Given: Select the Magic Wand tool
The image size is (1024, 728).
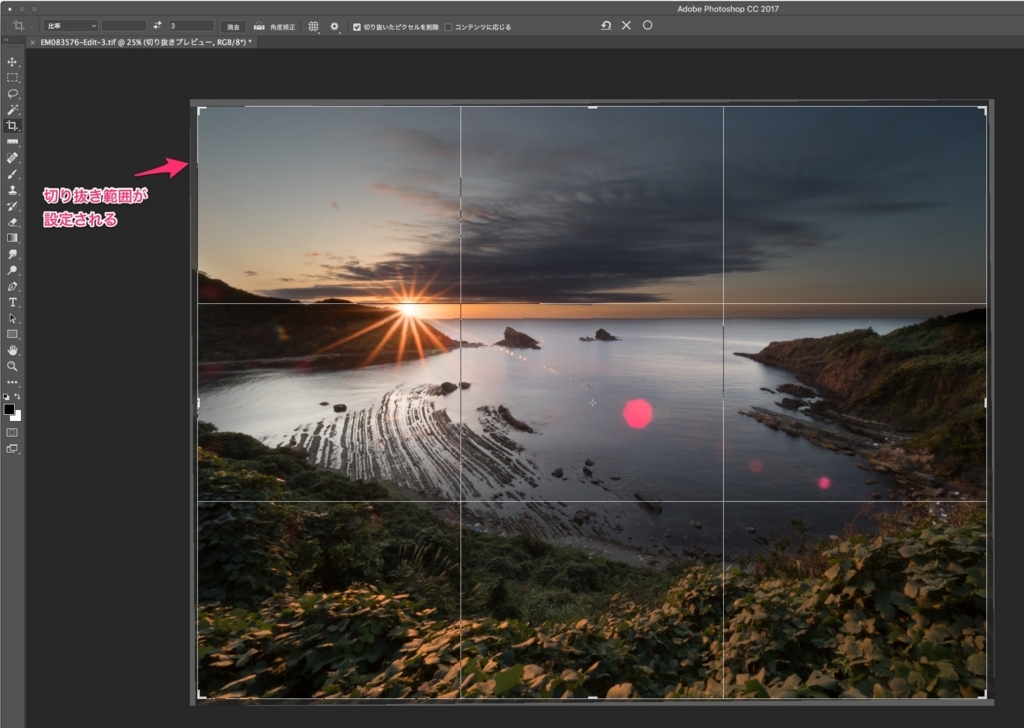Looking at the screenshot, I should (12, 110).
